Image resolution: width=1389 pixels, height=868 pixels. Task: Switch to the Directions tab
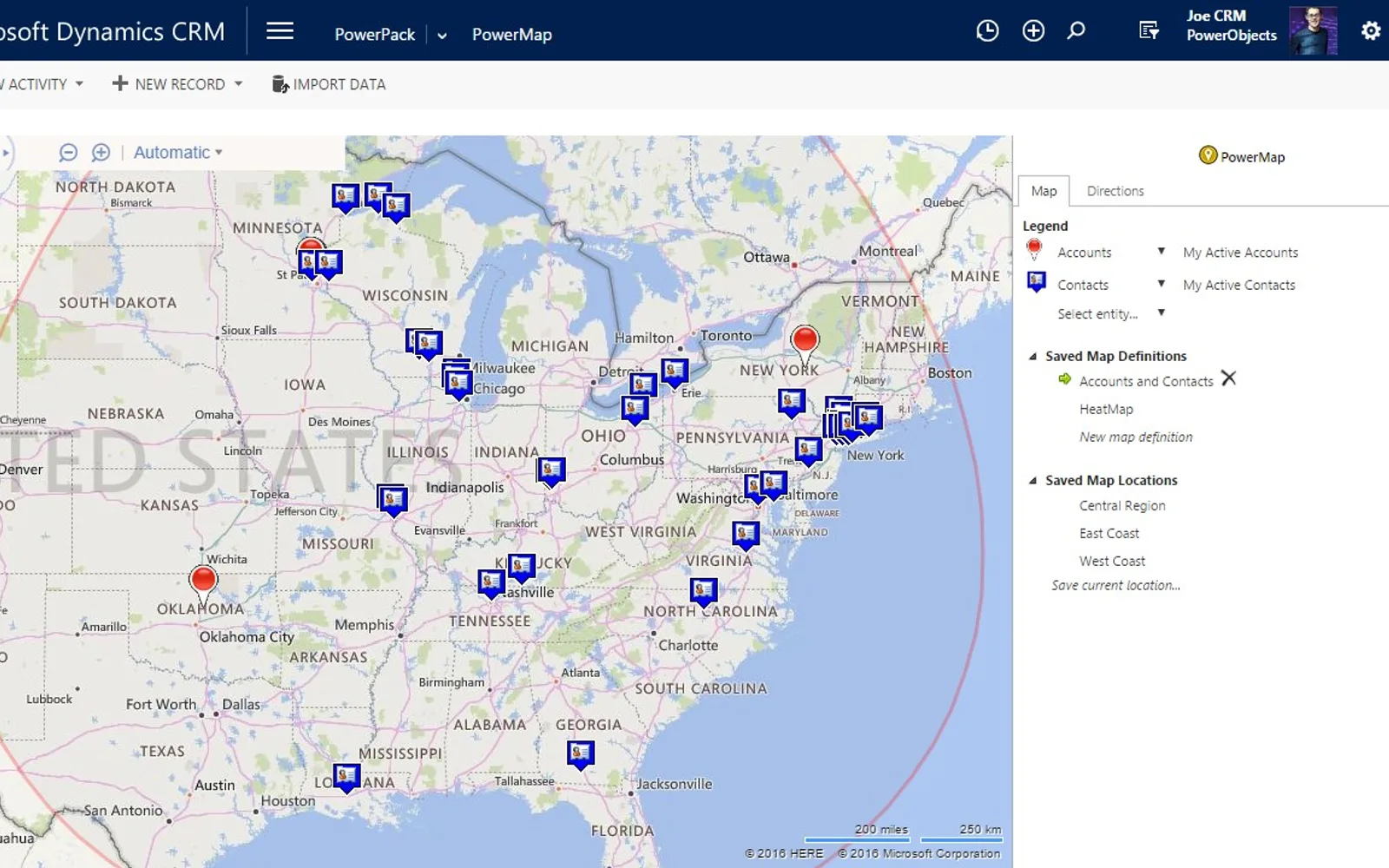[1115, 191]
